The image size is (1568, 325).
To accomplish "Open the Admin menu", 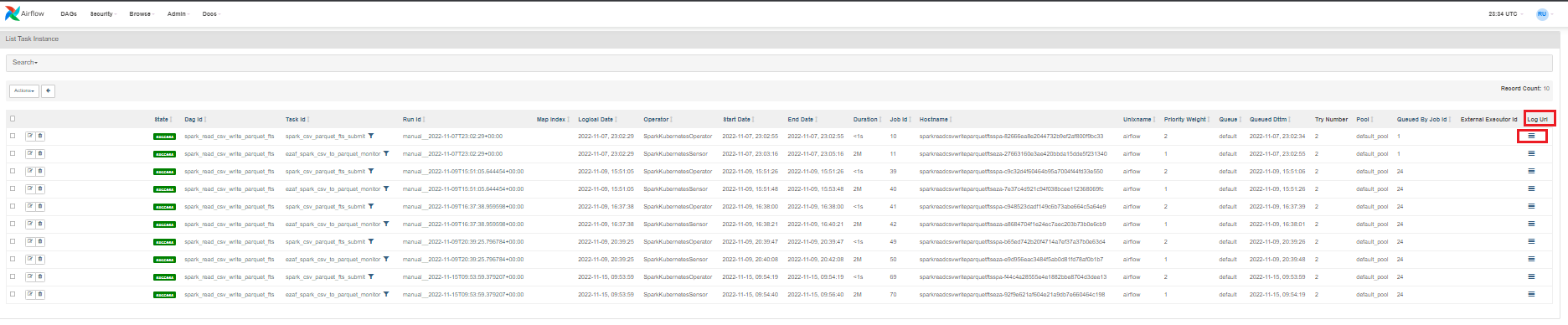I will [x=178, y=13].
